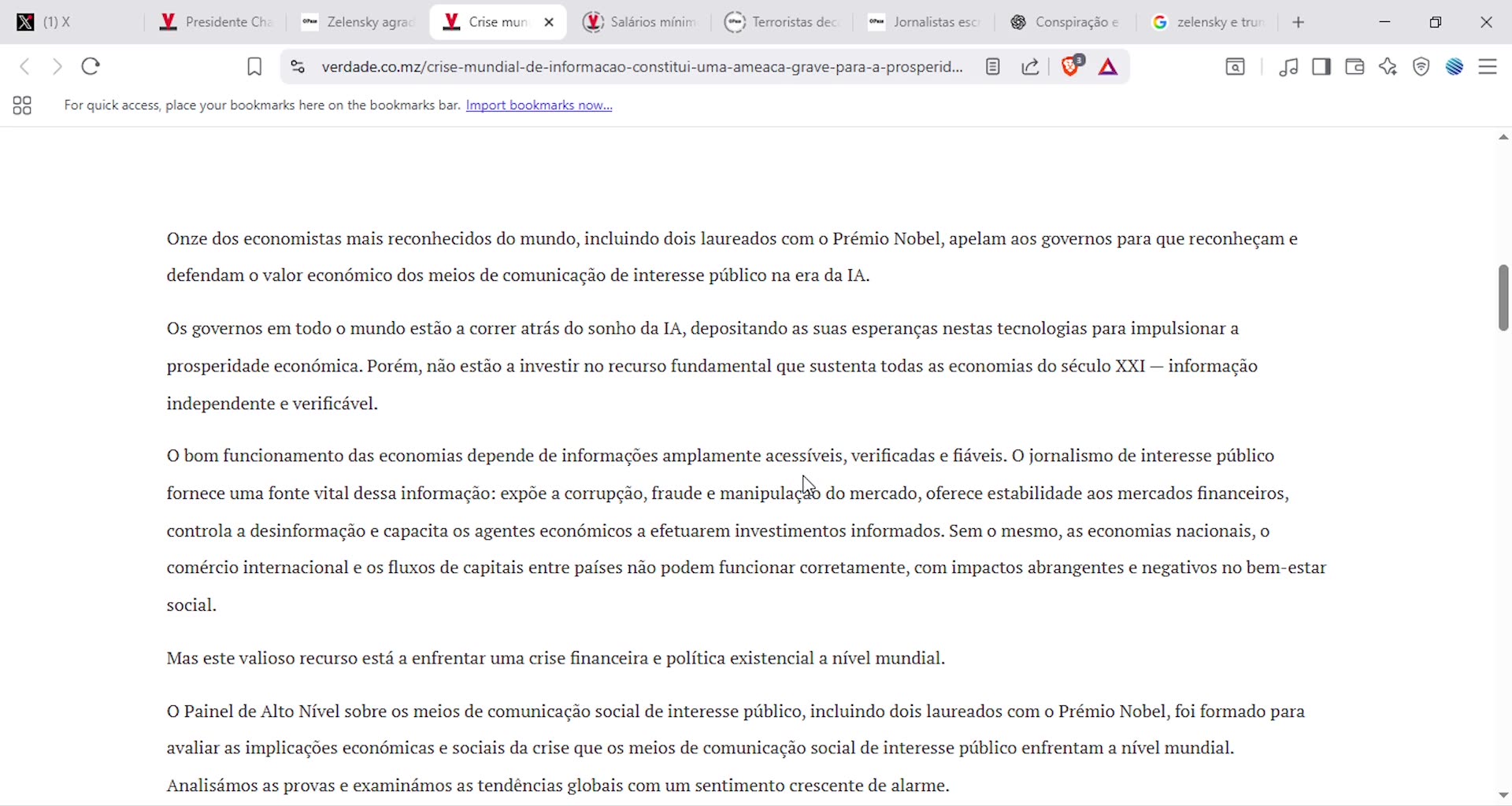
Task: Click the paragraph starting "O Painel de Alto Nível"
Action: (736, 749)
